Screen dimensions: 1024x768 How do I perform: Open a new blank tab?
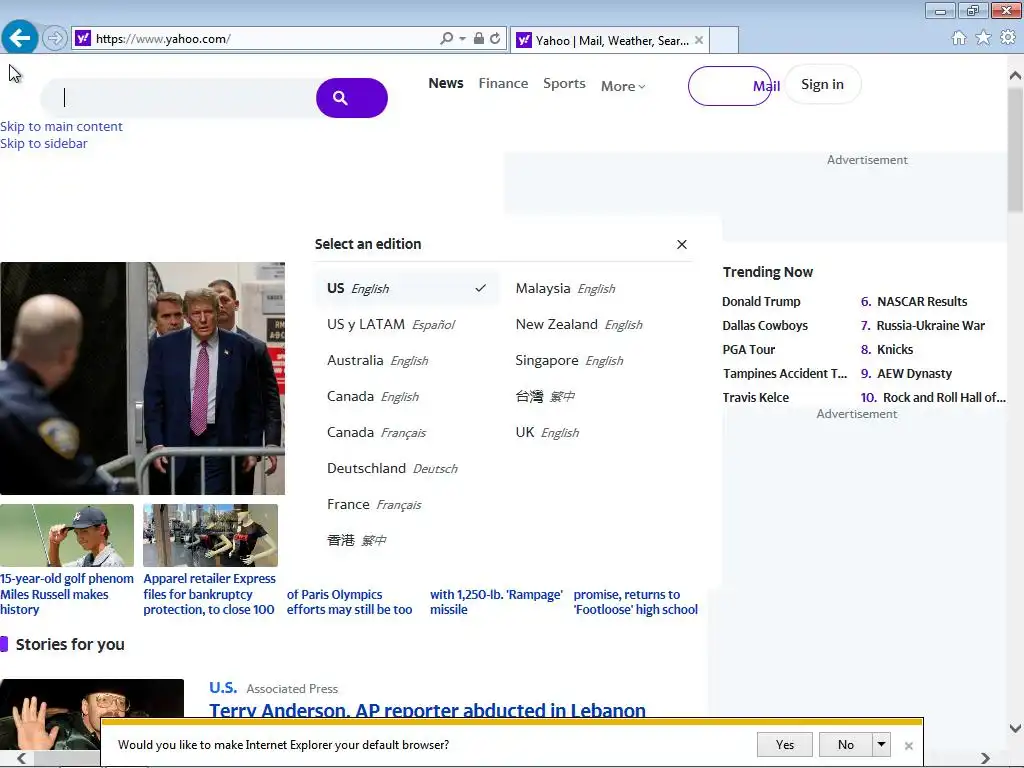click(x=724, y=40)
